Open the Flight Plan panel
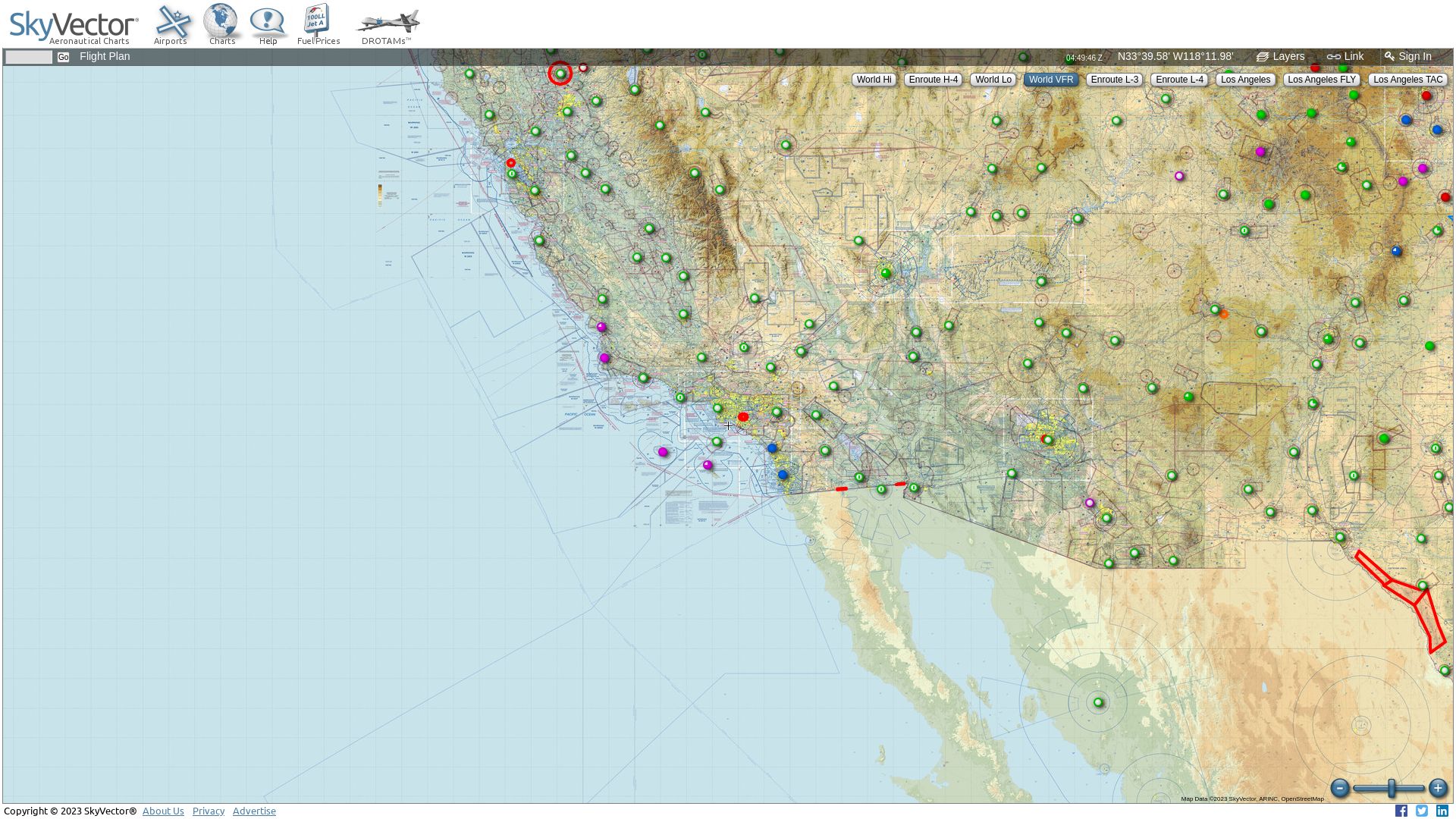Image resolution: width=1456 pixels, height=819 pixels. [x=105, y=57]
